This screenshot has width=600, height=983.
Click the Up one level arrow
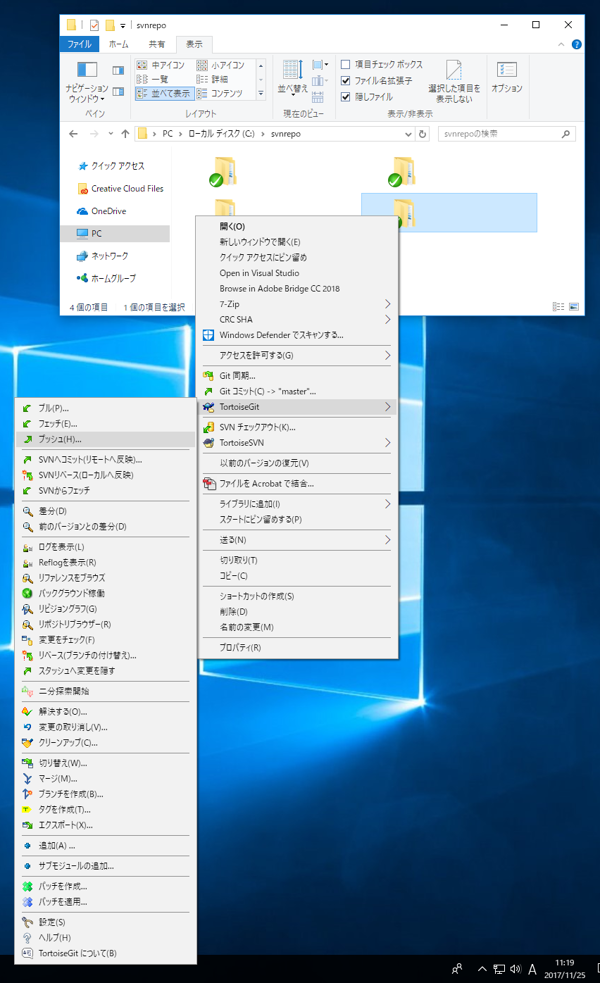click(125, 134)
